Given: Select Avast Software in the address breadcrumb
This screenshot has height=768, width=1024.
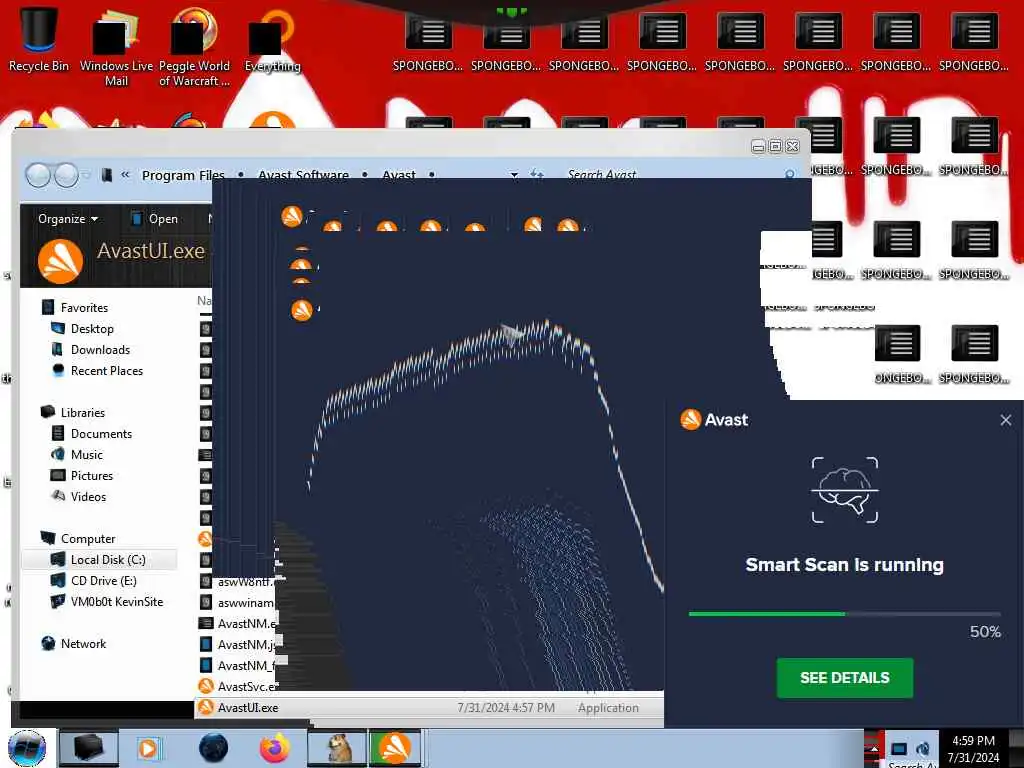Looking at the screenshot, I should [303, 175].
